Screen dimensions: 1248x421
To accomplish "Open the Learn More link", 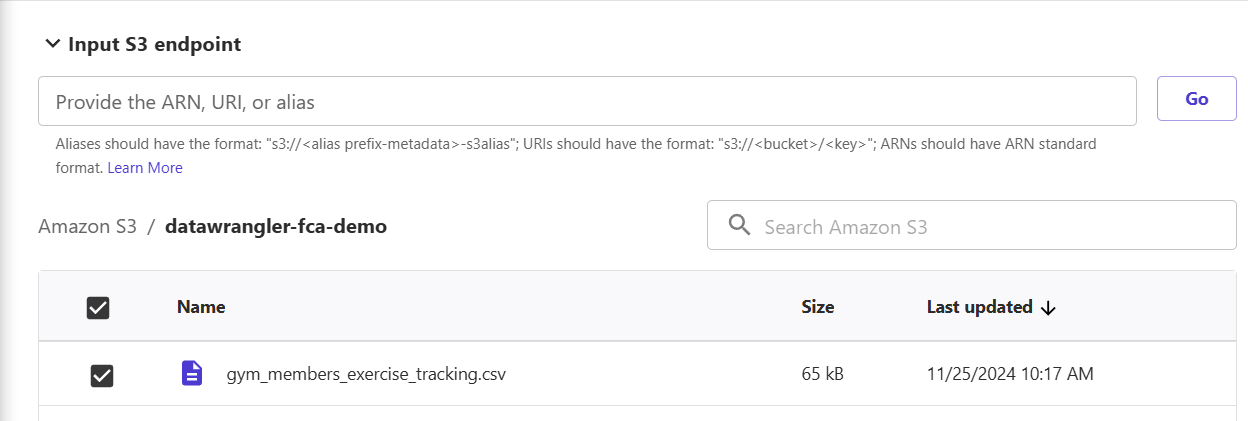I will (x=145, y=168).
